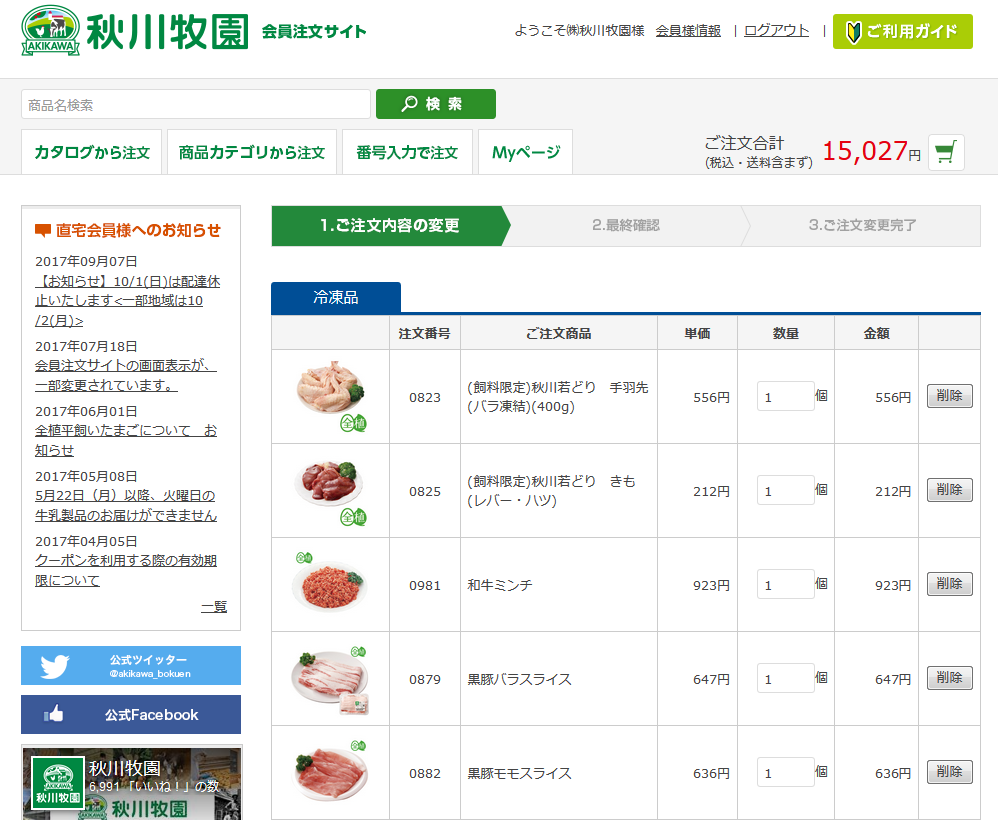Screen dimensions: 998x820
Task: Edit quantity for item 0825
Action: (x=785, y=490)
